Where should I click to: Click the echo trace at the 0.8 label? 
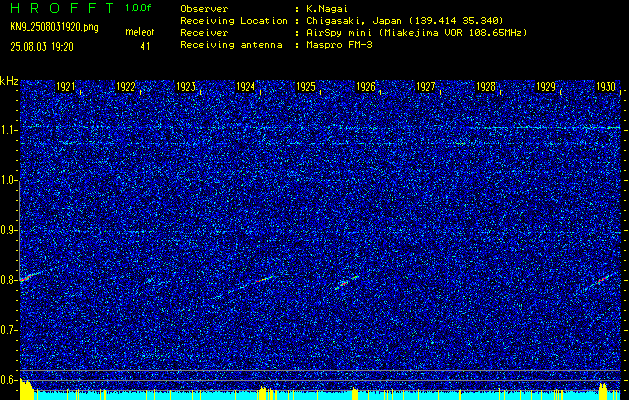[x=28, y=276]
